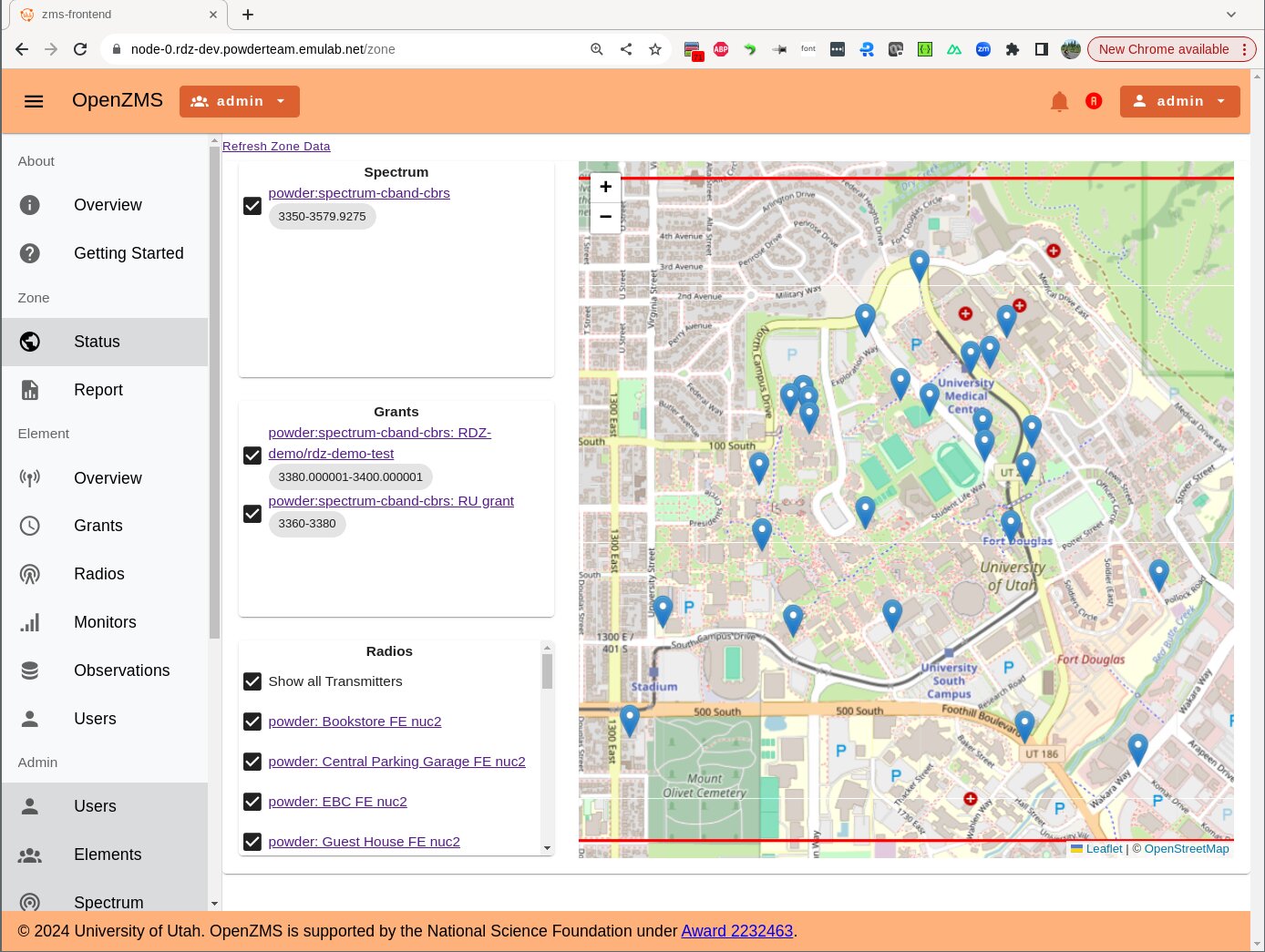Open the powder: Central Parking Garage FE nuc2 link
This screenshot has width=1265, height=952.
396,762
